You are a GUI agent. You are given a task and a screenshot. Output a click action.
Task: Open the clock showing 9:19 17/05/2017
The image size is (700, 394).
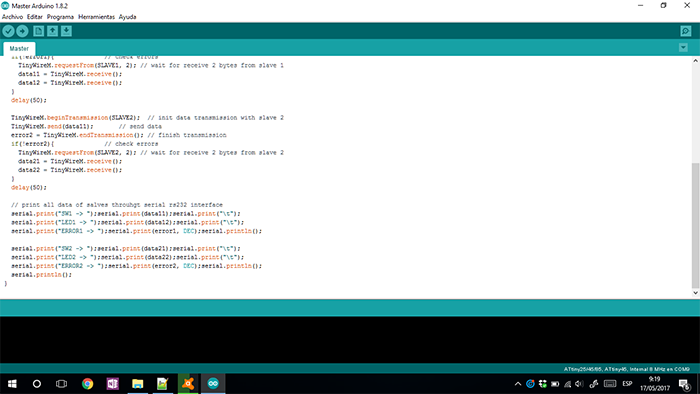pyautogui.click(x=655, y=384)
